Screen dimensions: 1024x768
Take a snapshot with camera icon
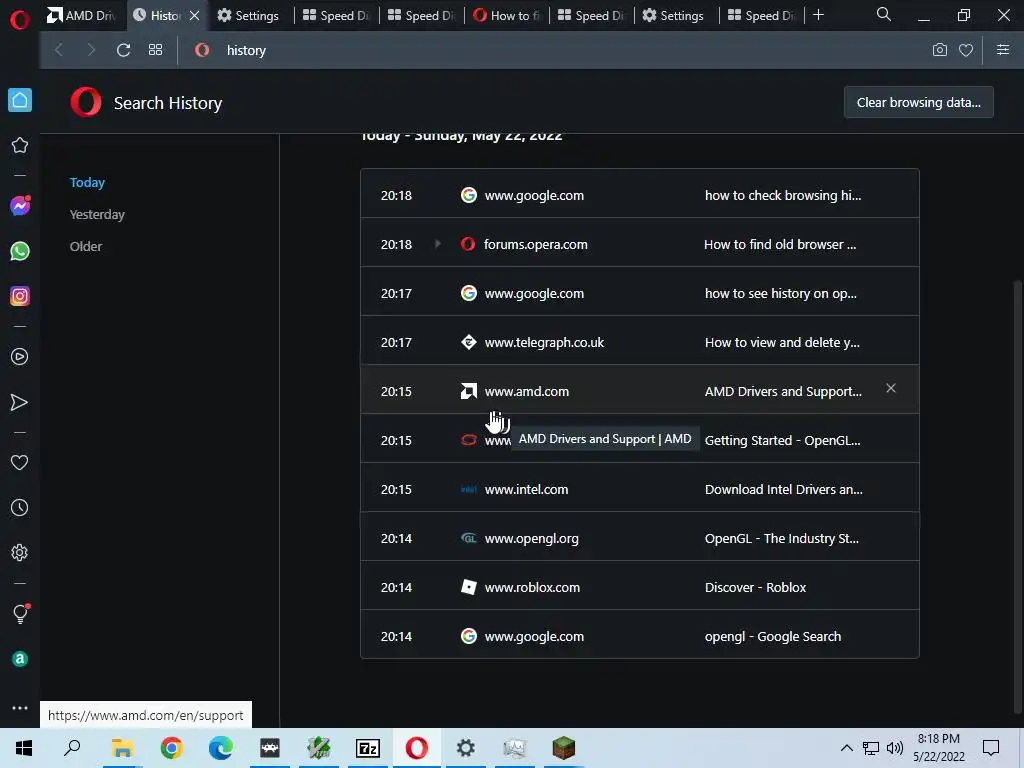tap(939, 50)
